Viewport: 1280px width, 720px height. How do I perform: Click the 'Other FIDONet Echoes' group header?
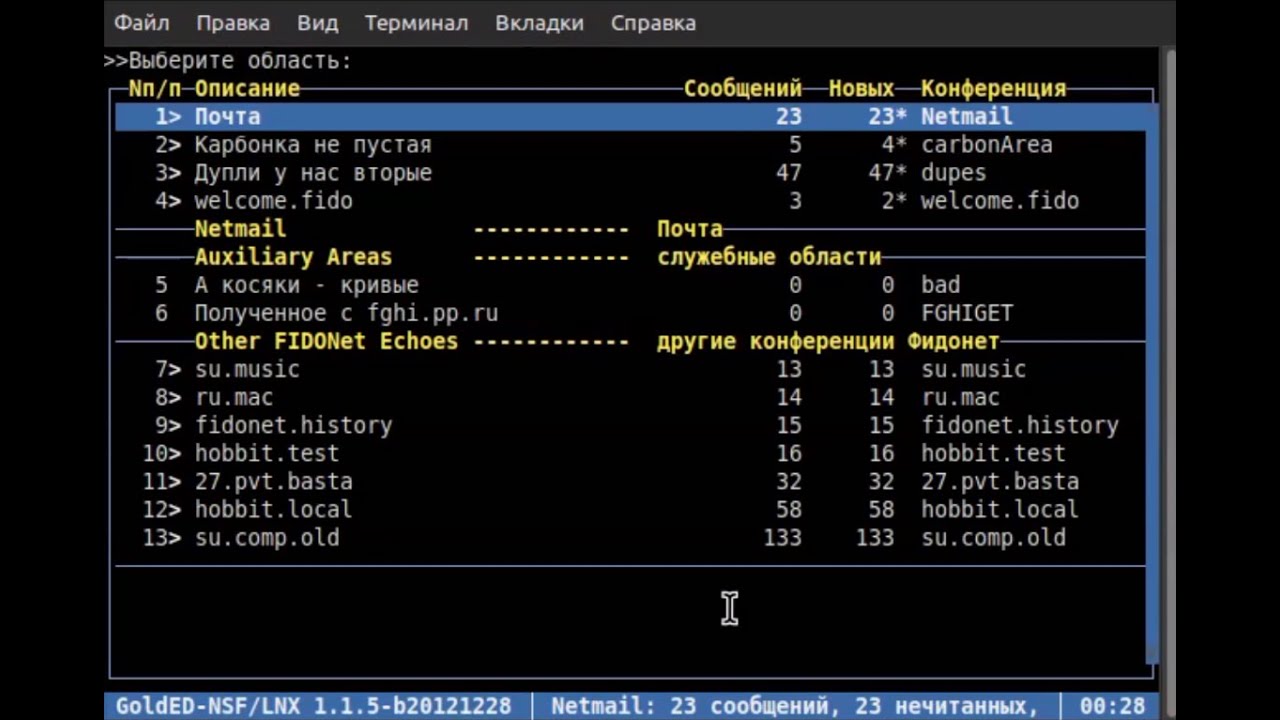[326, 341]
